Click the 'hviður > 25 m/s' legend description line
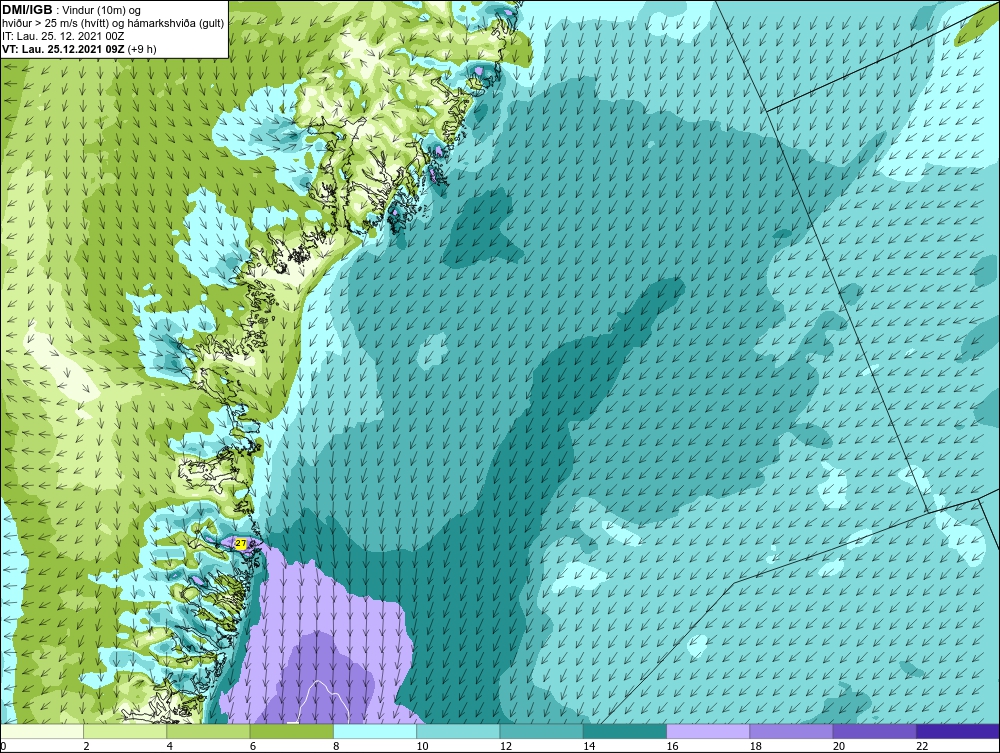1000x753 pixels. click(x=113, y=24)
